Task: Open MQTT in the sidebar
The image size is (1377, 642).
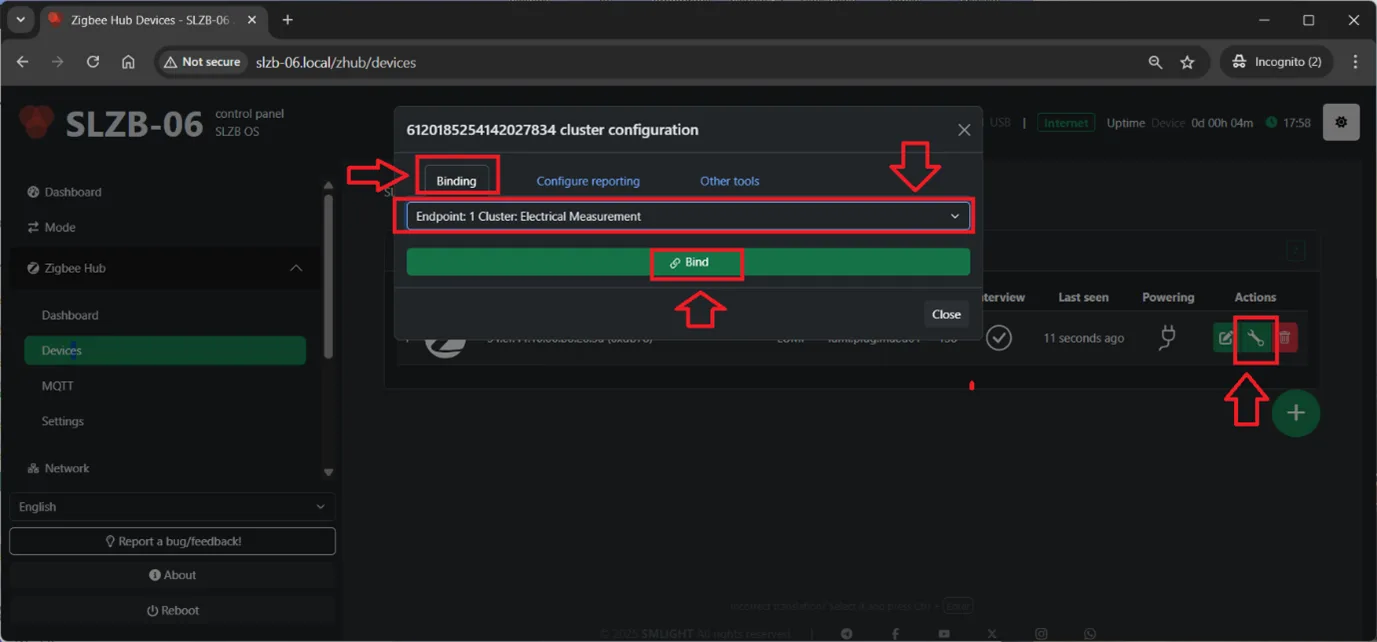Action: pos(58,386)
